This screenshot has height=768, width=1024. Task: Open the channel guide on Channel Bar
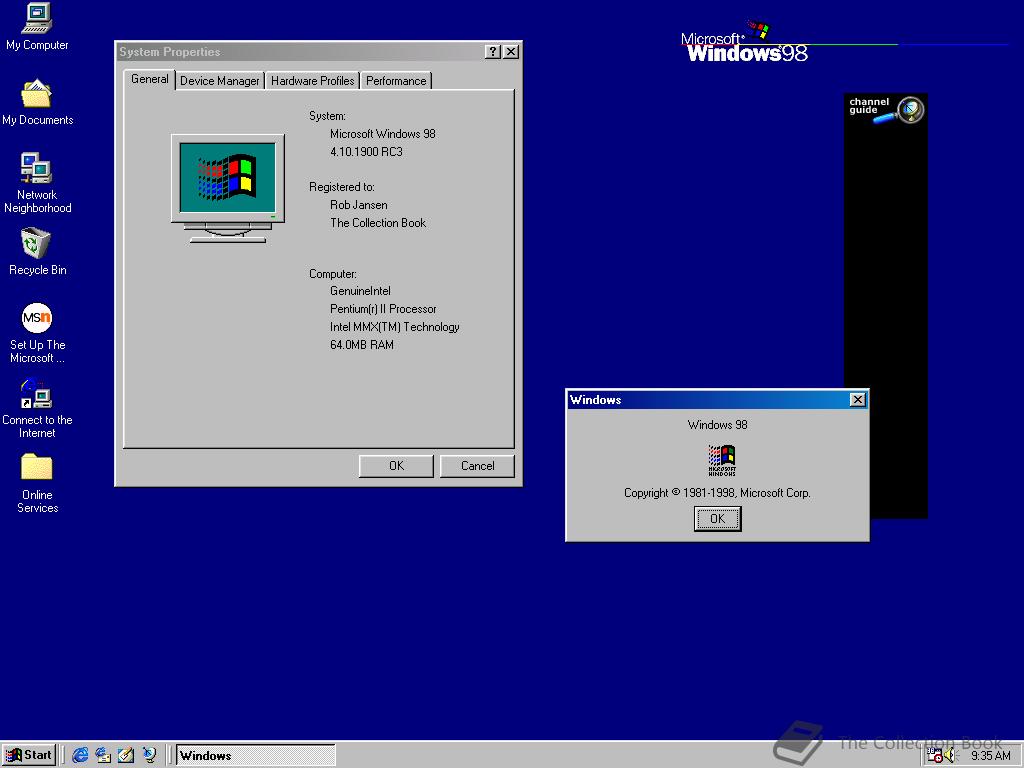886,109
